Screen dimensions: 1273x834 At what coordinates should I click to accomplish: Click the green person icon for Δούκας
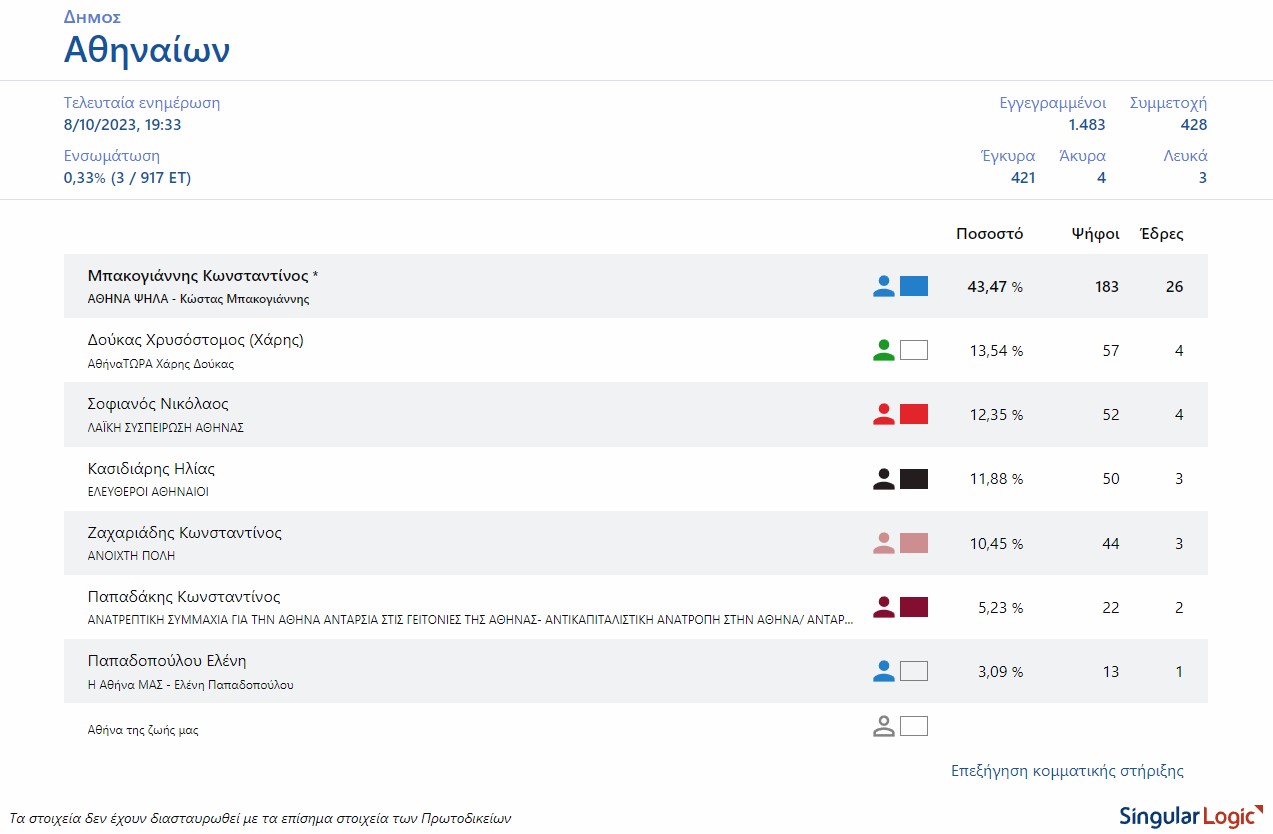(883, 351)
